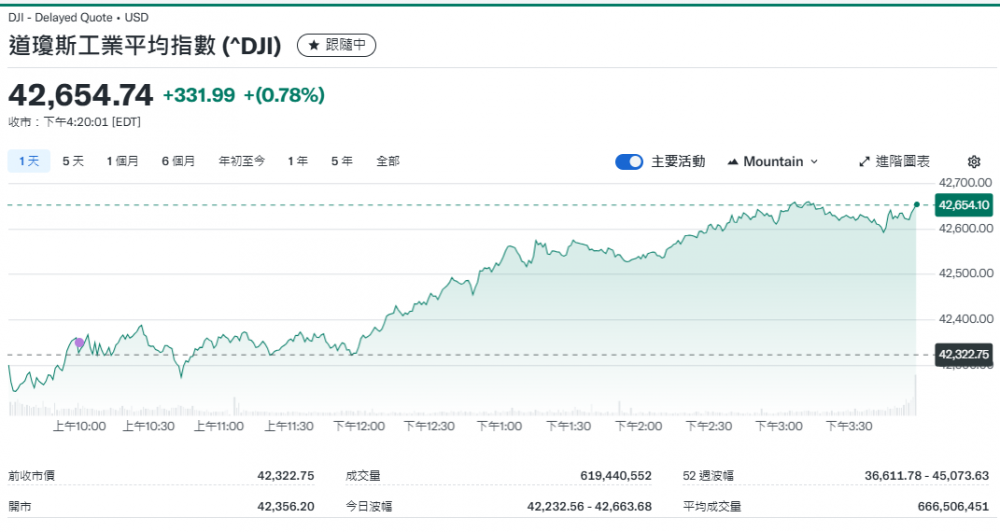
Task: Click the 道瓊斯工業平均指數 (^DJI) title
Action: click(x=145, y=46)
